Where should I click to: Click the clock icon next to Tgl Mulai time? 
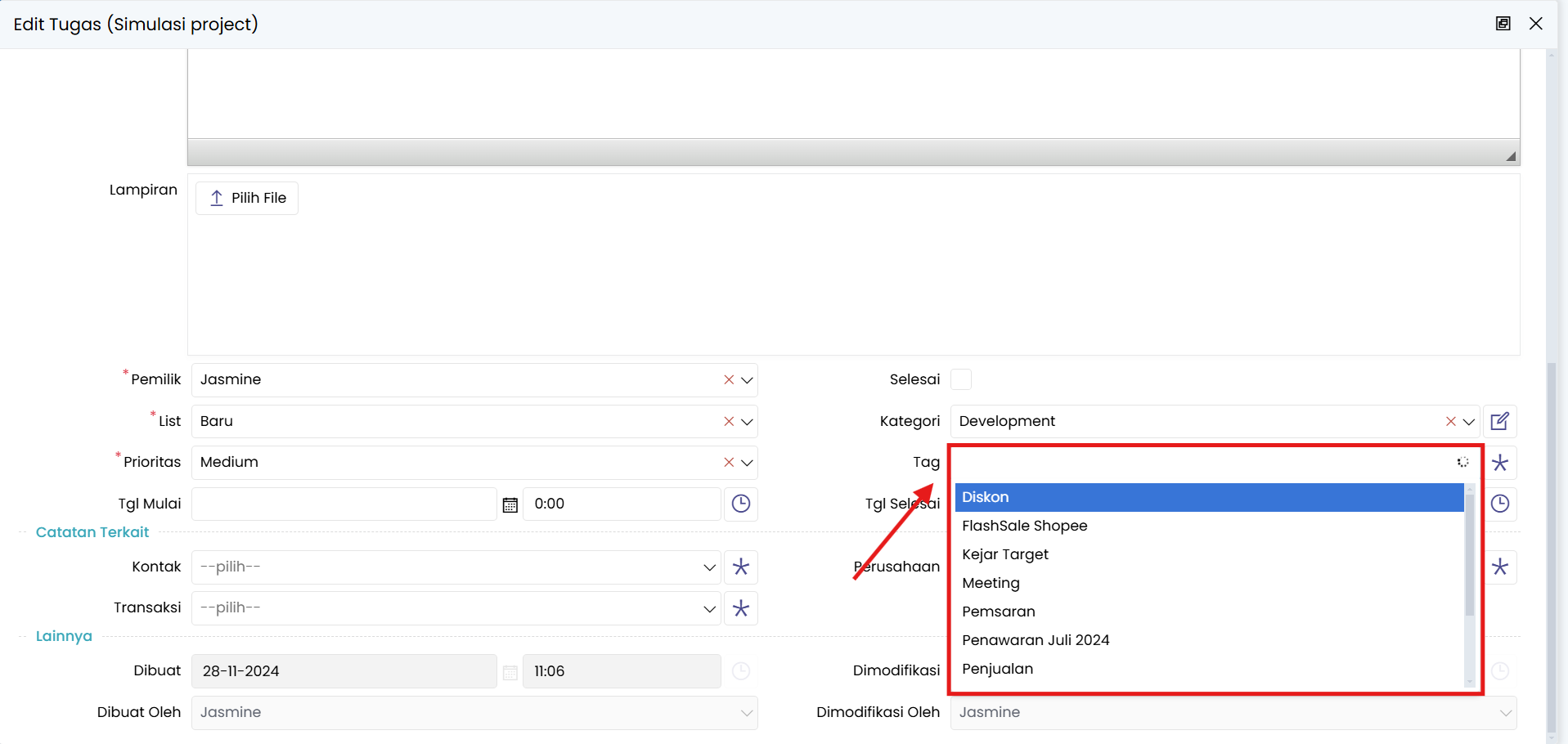pyautogui.click(x=740, y=504)
